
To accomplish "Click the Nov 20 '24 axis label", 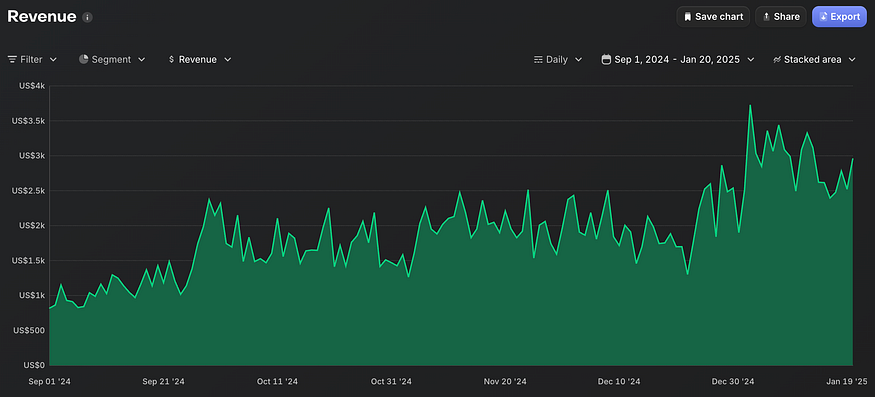I will [x=505, y=381].
